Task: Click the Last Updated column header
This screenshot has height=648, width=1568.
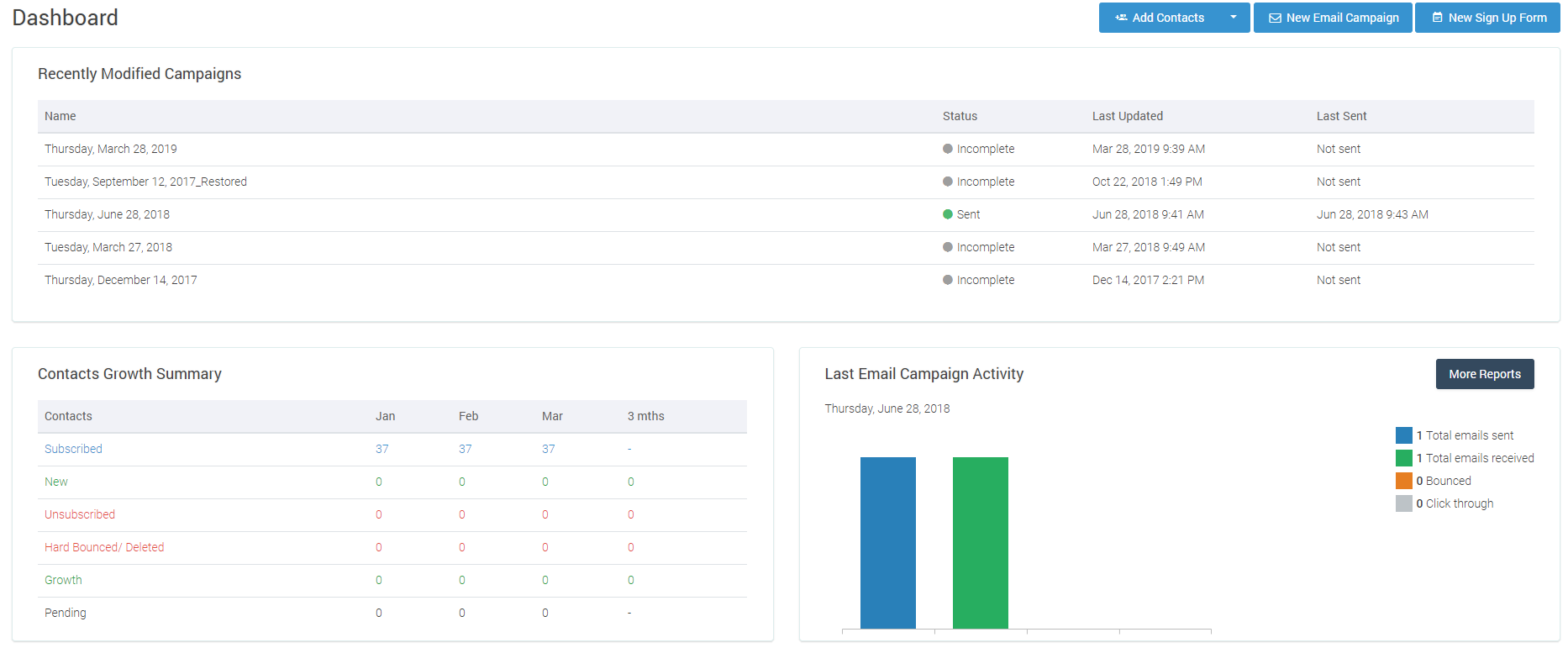Action: 1128,116
